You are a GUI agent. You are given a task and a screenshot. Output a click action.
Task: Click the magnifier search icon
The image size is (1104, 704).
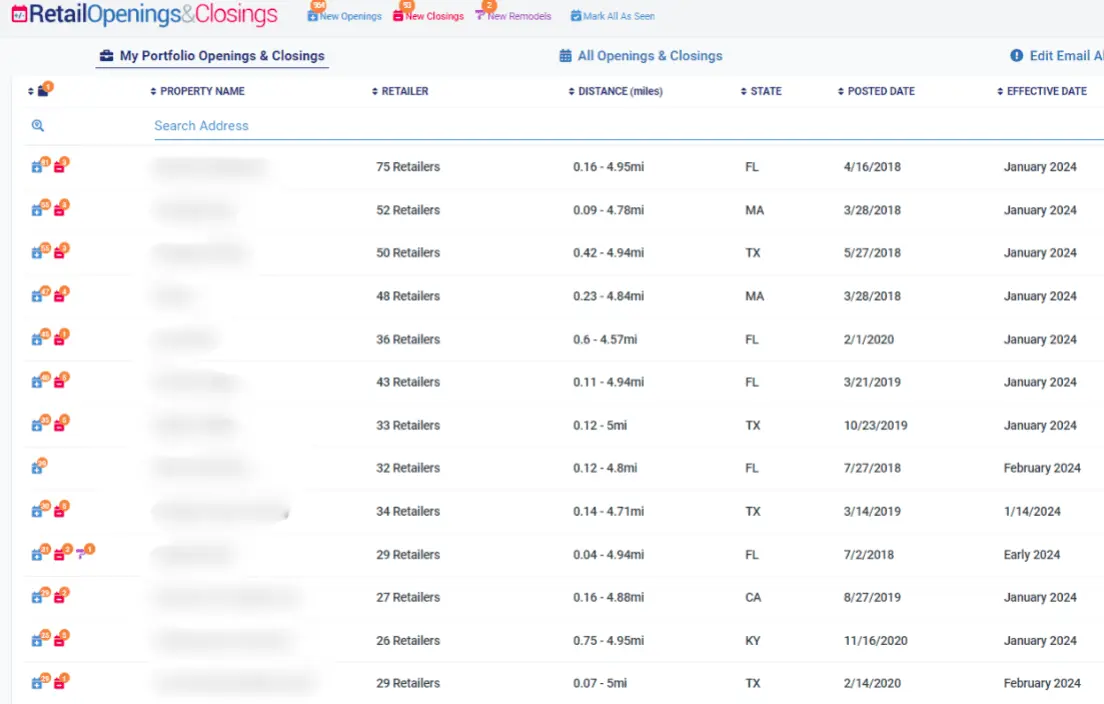click(38, 126)
